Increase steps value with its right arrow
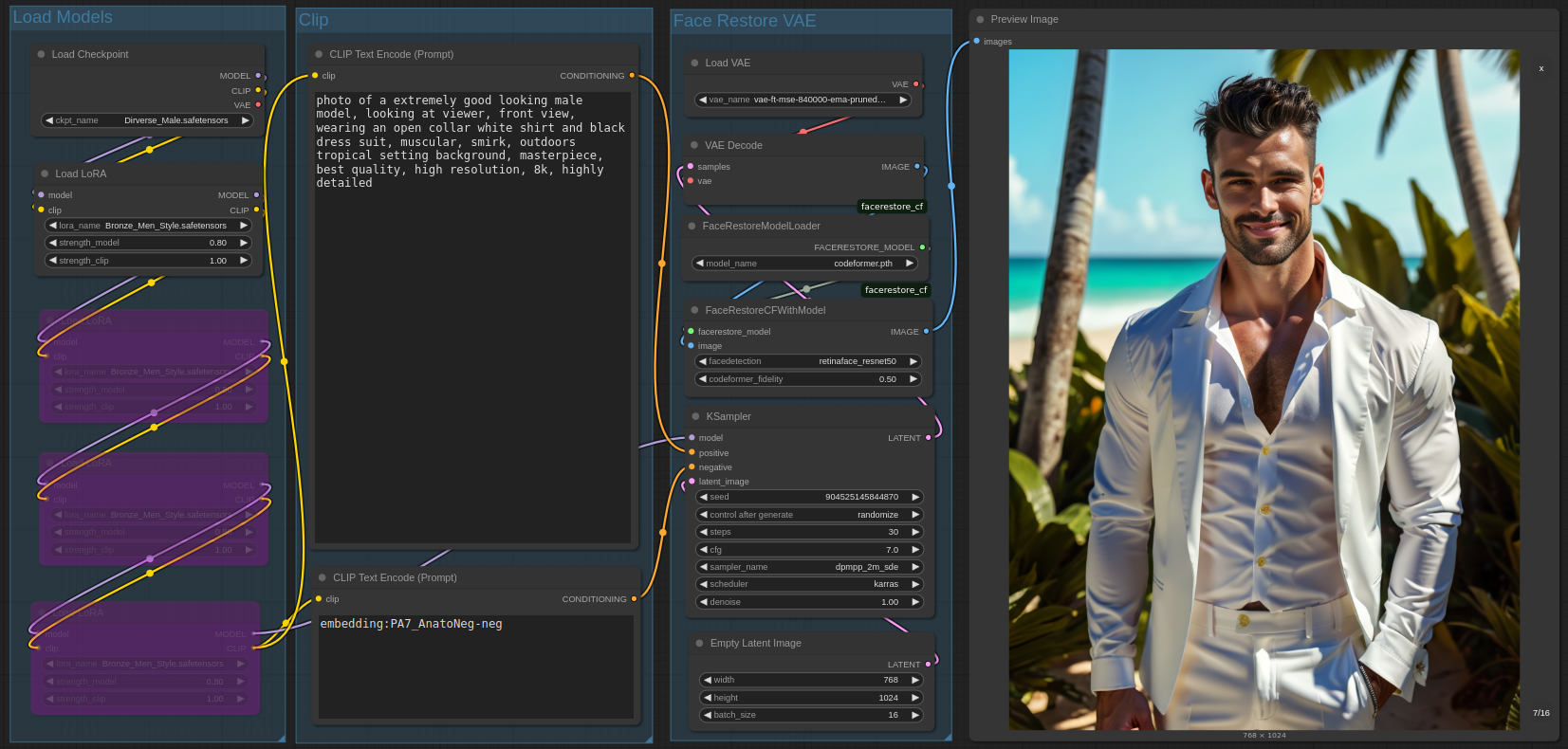 point(915,532)
